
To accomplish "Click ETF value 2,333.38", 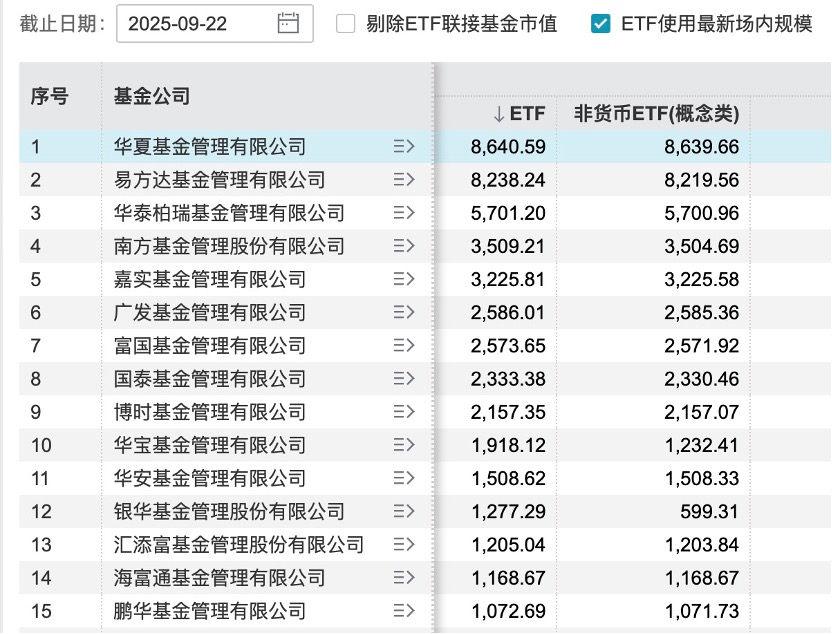I will 508,379.
